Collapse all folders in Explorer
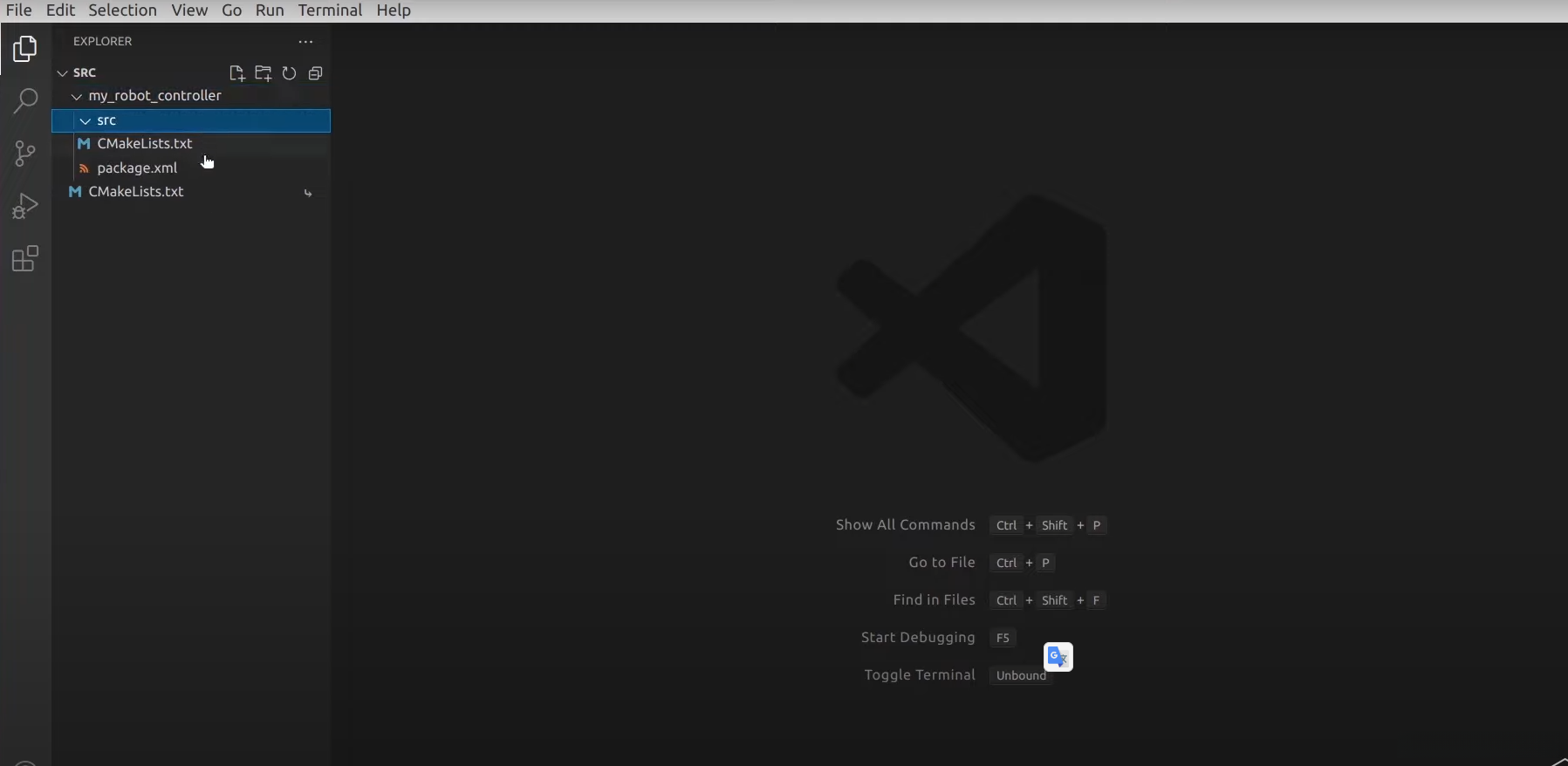Viewport: 1568px width, 766px height. click(x=315, y=73)
